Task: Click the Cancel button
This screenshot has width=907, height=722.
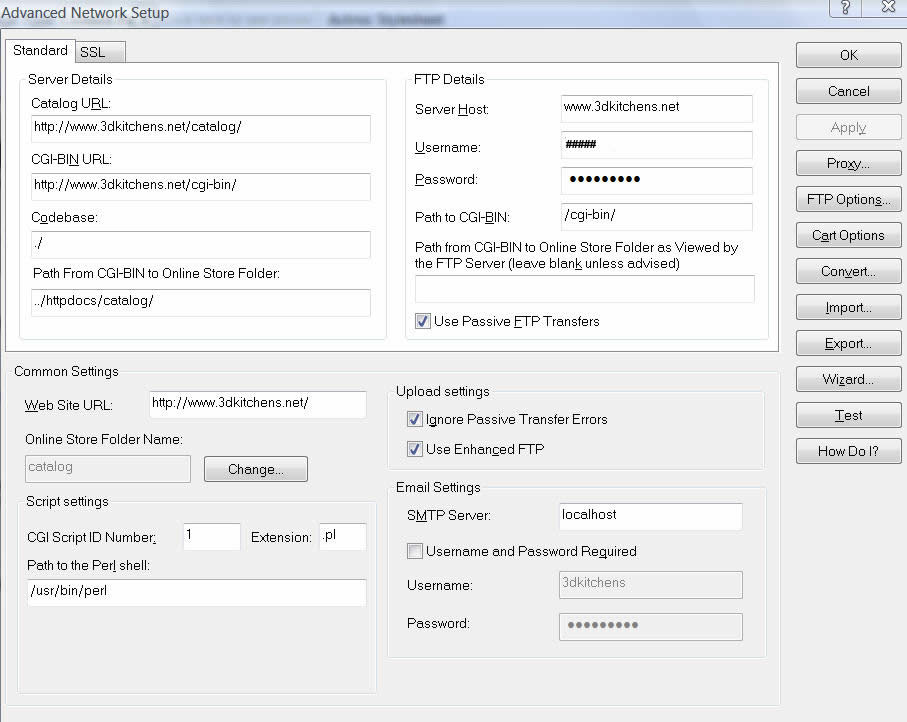Action: click(x=848, y=91)
